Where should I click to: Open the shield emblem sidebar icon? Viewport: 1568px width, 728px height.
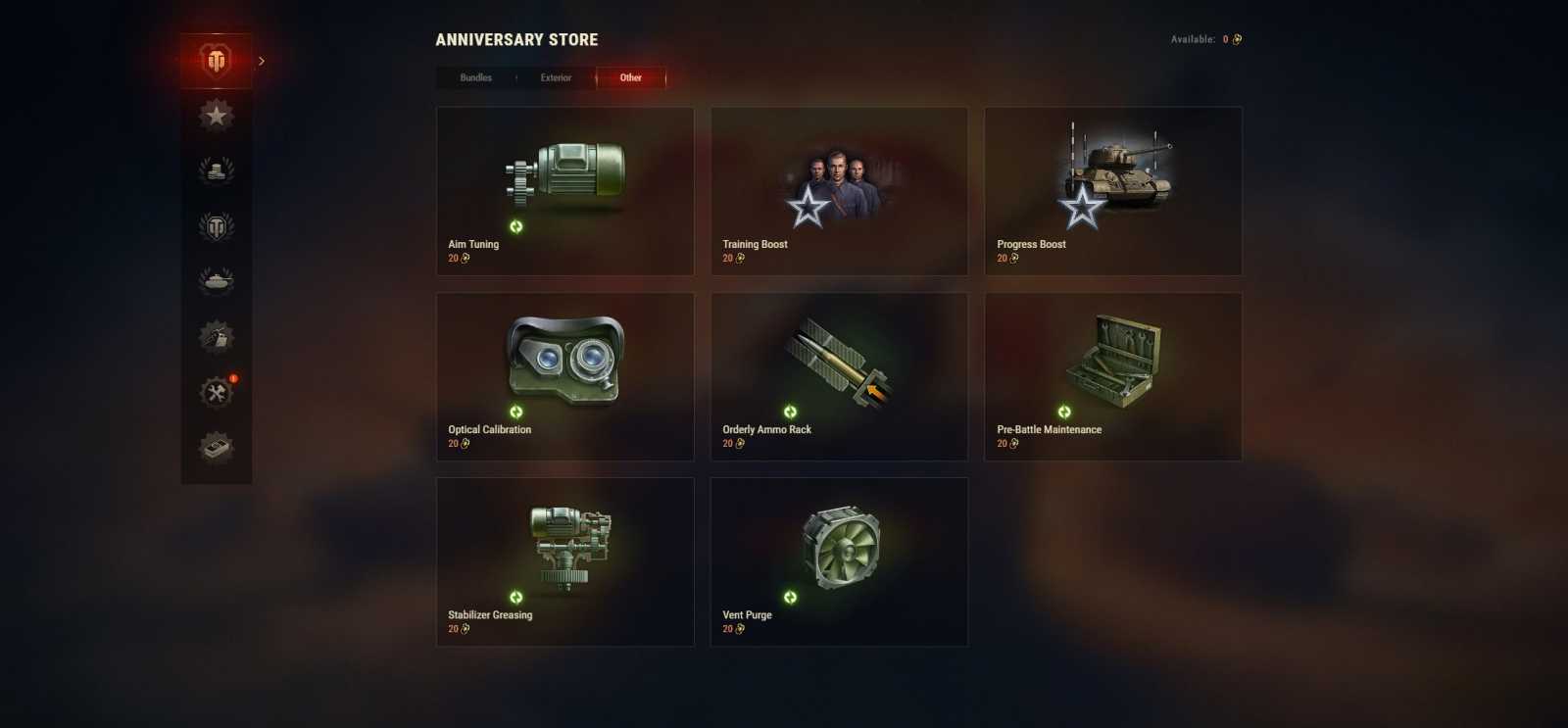pos(217,226)
